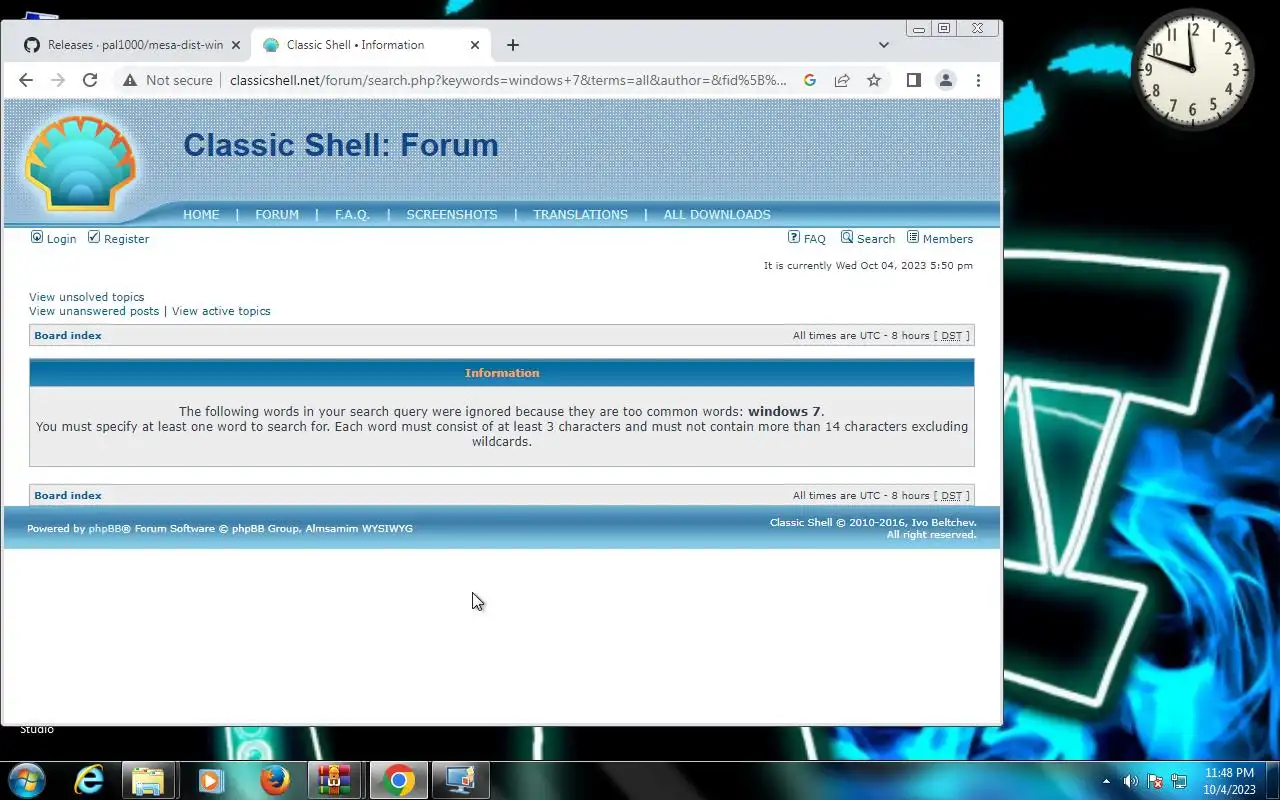Show hidden tray icons arrow
The image size is (1280, 800).
pyautogui.click(x=1106, y=781)
